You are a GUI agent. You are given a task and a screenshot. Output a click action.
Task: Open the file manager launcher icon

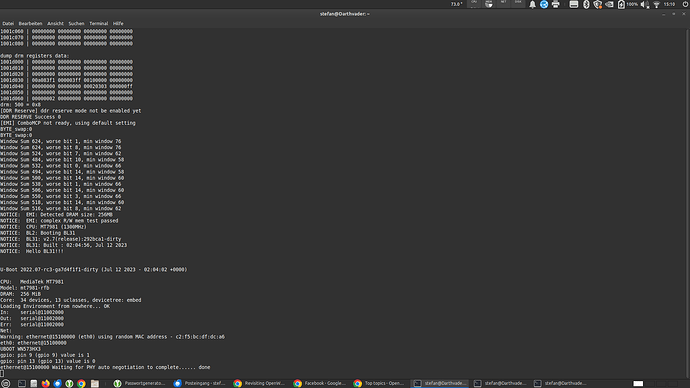[x=95, y=384]
